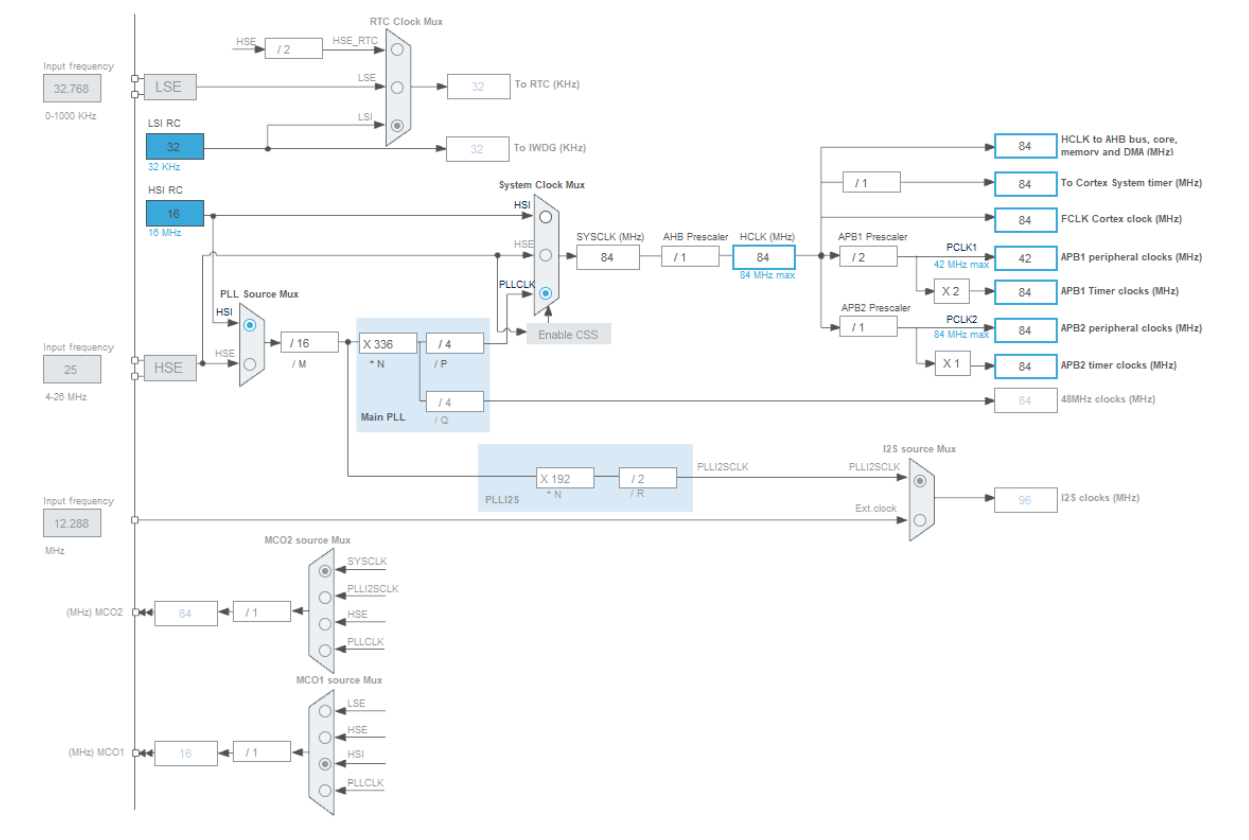
Task: Click the '84 MHz max' text under HCLK
Action: 767,275
